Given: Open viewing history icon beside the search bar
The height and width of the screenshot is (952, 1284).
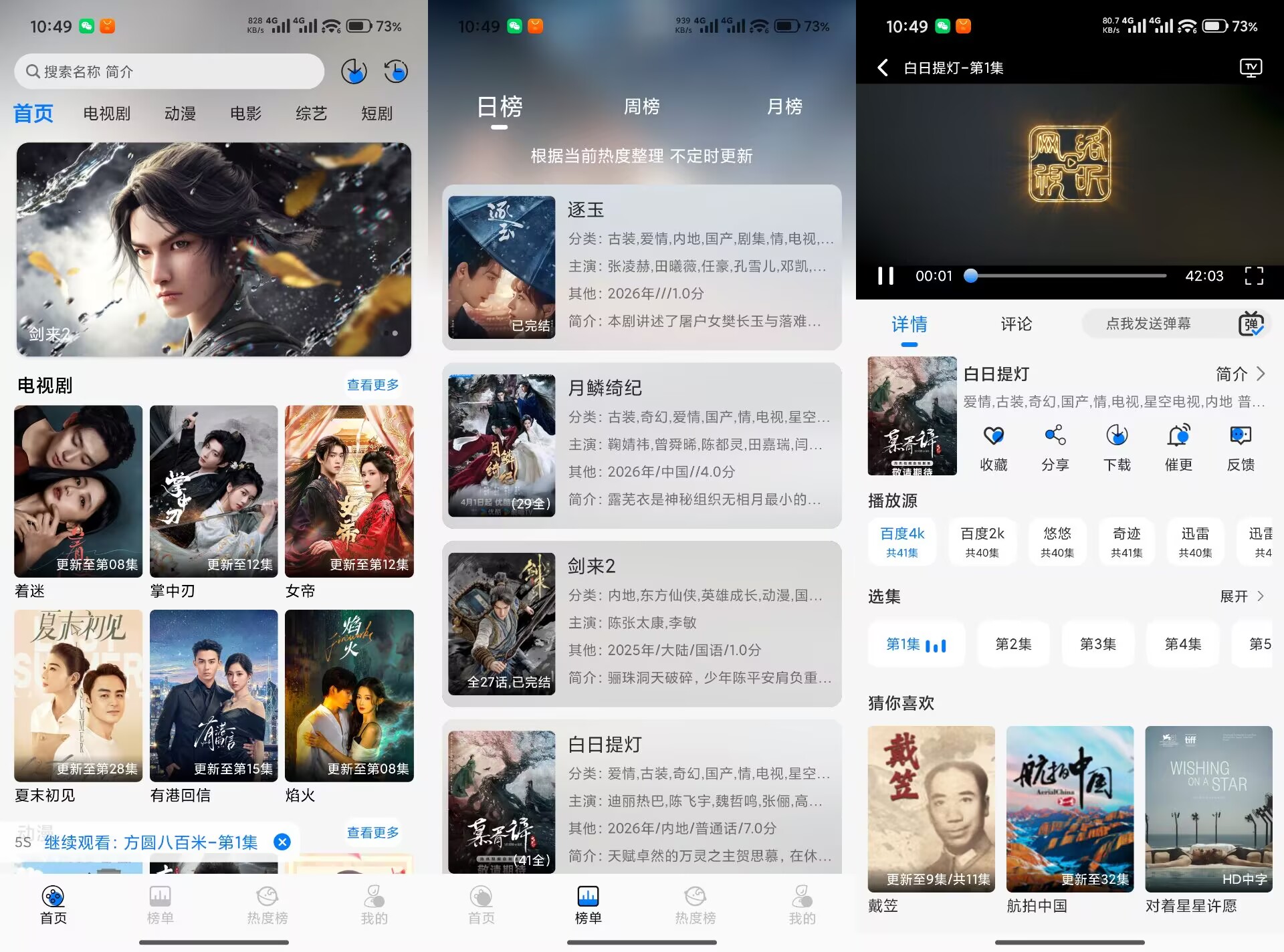Looking at the screenshot, I should [x=396, y=71].
